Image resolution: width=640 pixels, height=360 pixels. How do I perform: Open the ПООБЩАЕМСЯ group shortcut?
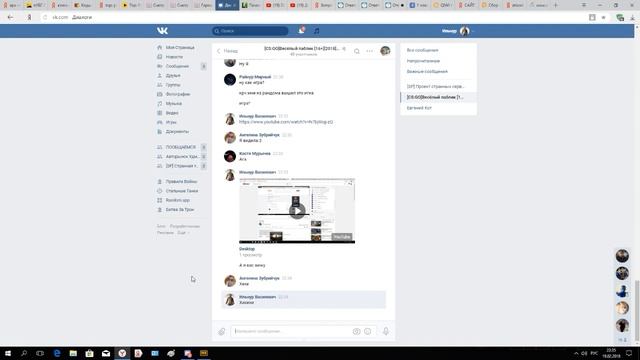click(x=181, y=147)
